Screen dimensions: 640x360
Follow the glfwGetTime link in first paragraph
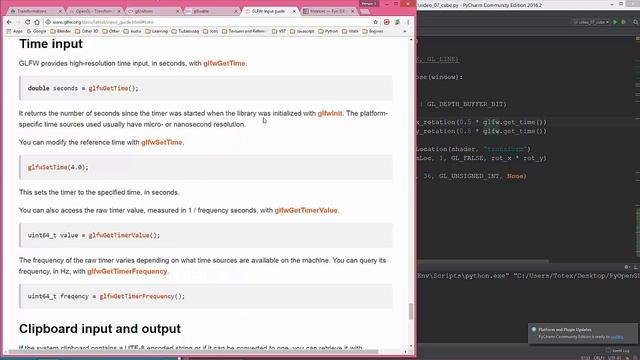(x=224, y=63)
